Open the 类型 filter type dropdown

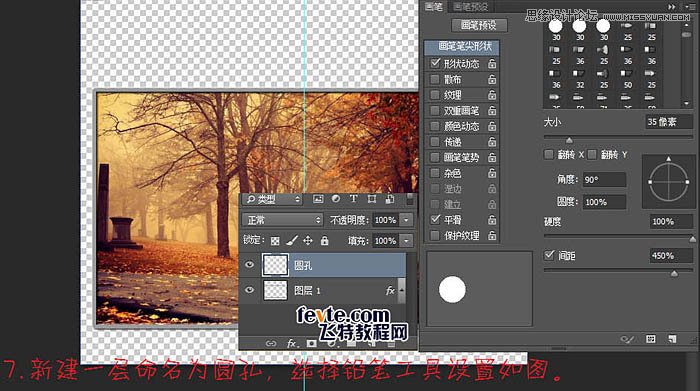273,200
